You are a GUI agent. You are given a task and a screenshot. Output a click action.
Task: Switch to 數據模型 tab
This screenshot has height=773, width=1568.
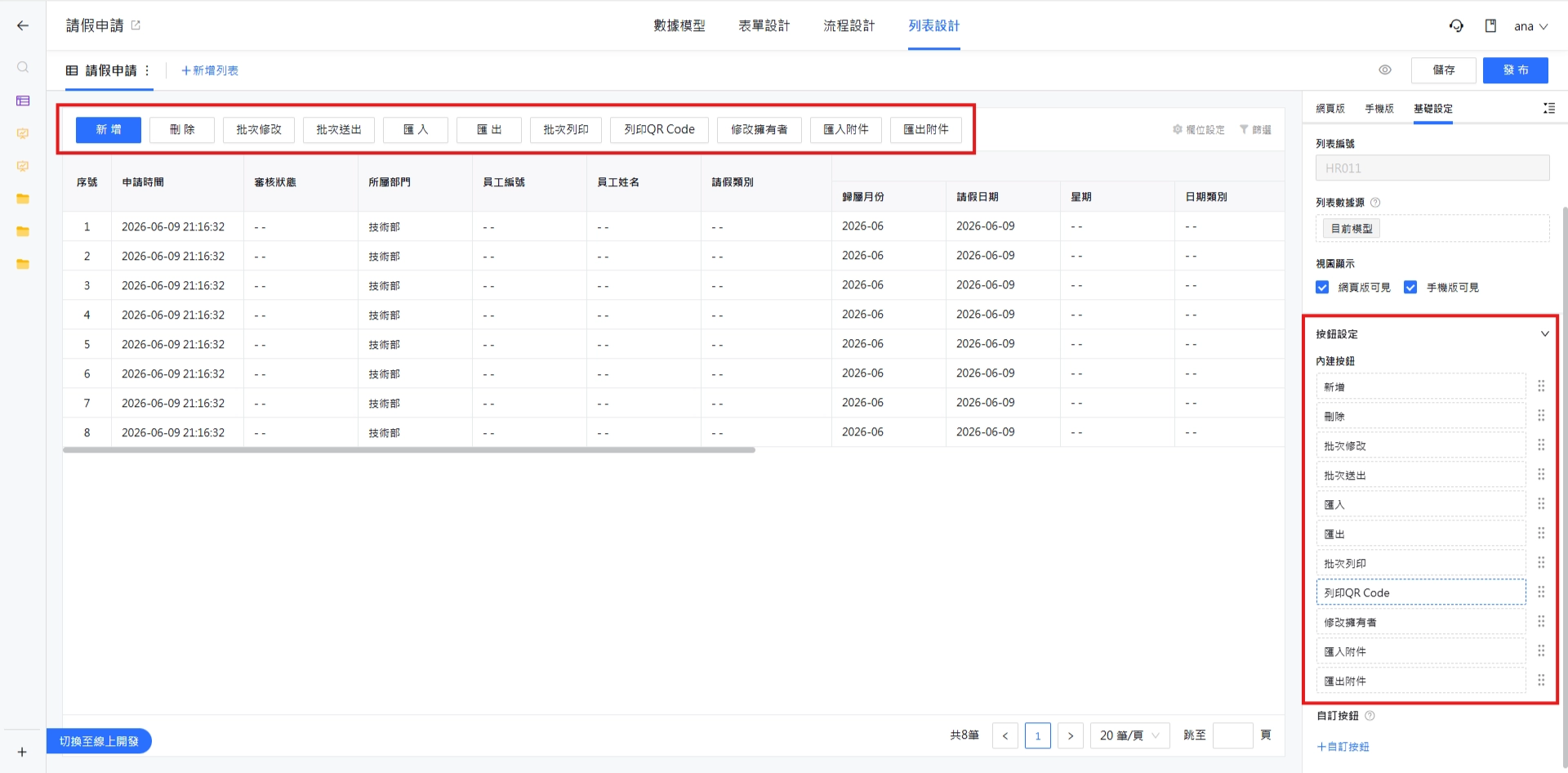679,25
